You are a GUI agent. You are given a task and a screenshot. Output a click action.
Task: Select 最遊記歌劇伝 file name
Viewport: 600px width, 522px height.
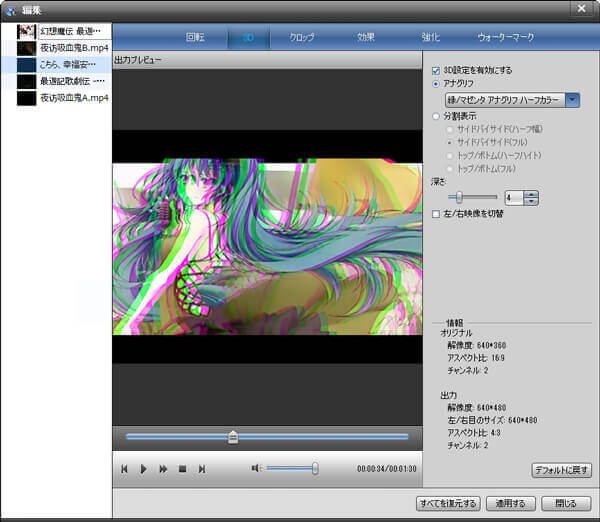72,82
